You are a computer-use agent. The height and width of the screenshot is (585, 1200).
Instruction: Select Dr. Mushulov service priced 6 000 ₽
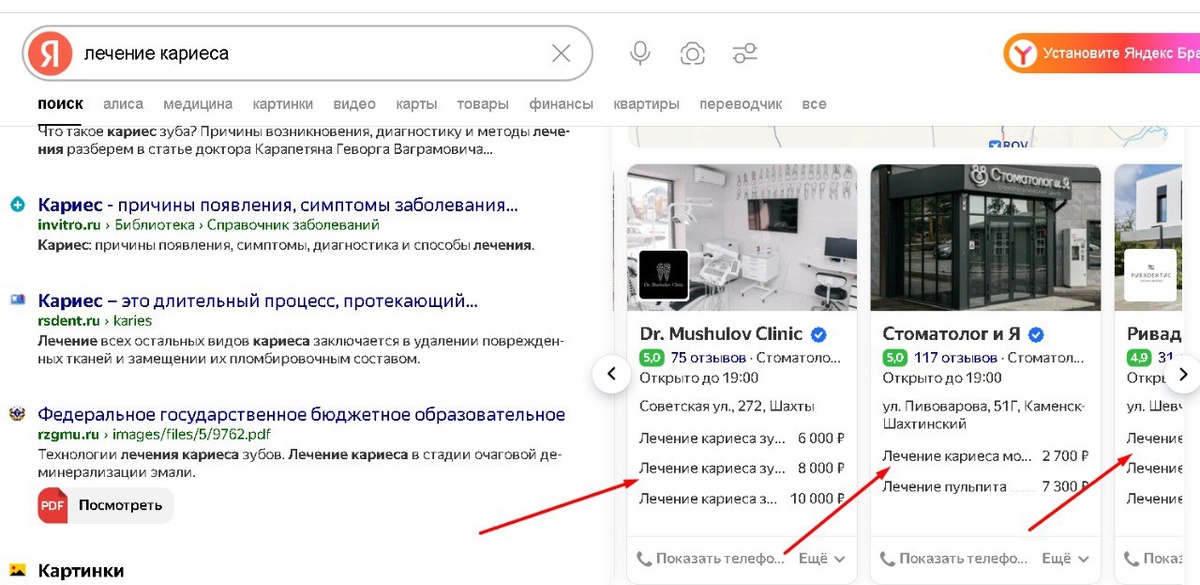(742, 438)
